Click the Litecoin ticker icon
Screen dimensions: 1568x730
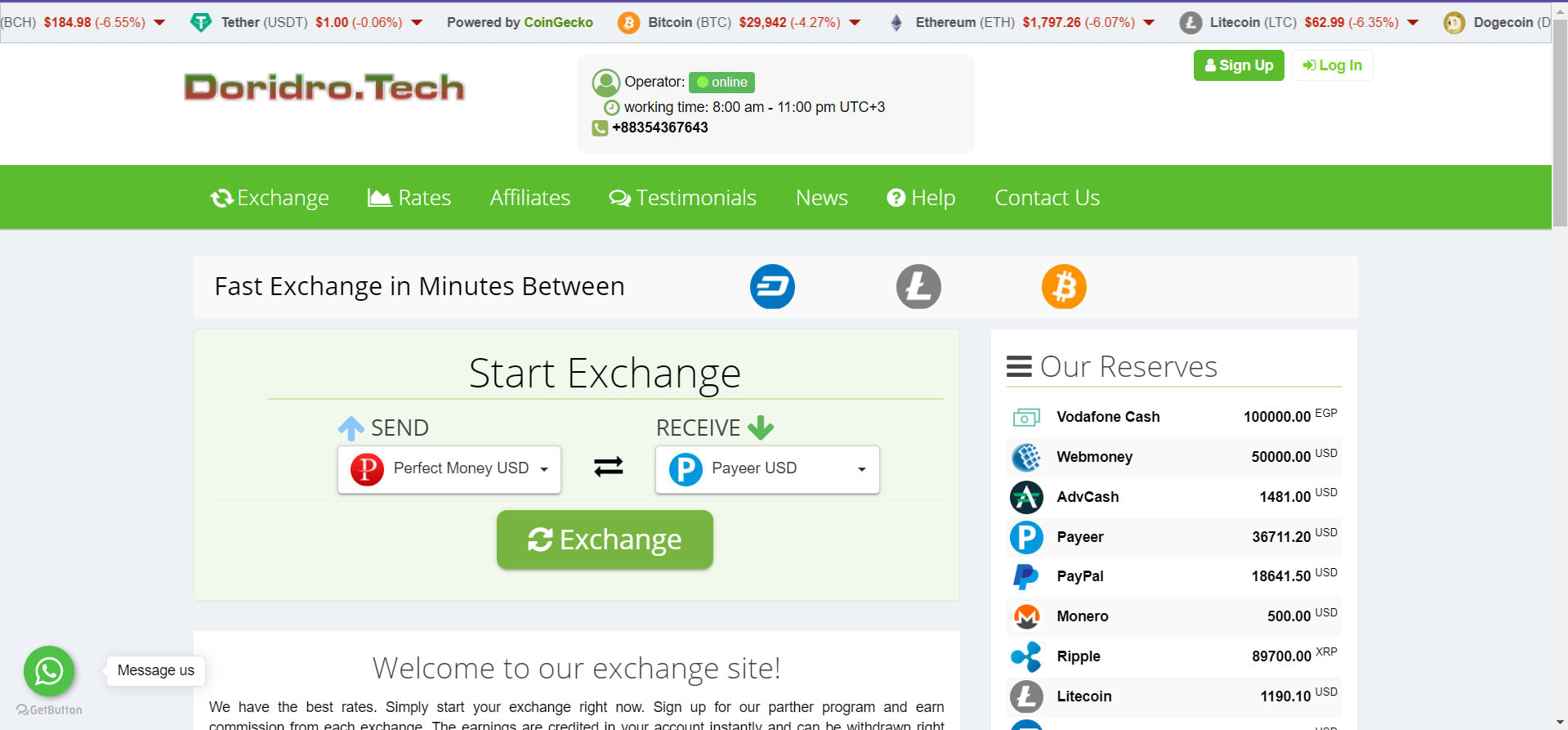pos(1191,23)
